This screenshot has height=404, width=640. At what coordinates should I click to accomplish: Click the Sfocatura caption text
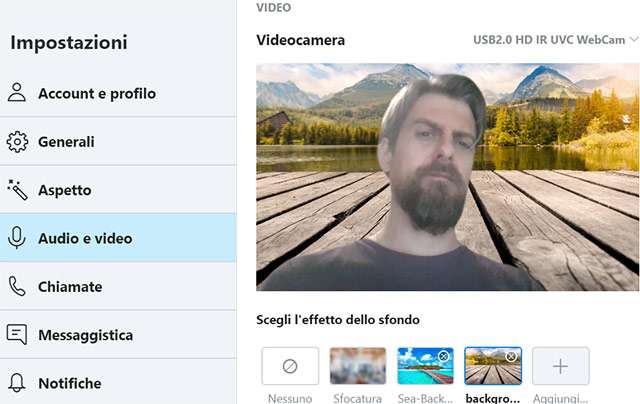(x=358, y=398)
